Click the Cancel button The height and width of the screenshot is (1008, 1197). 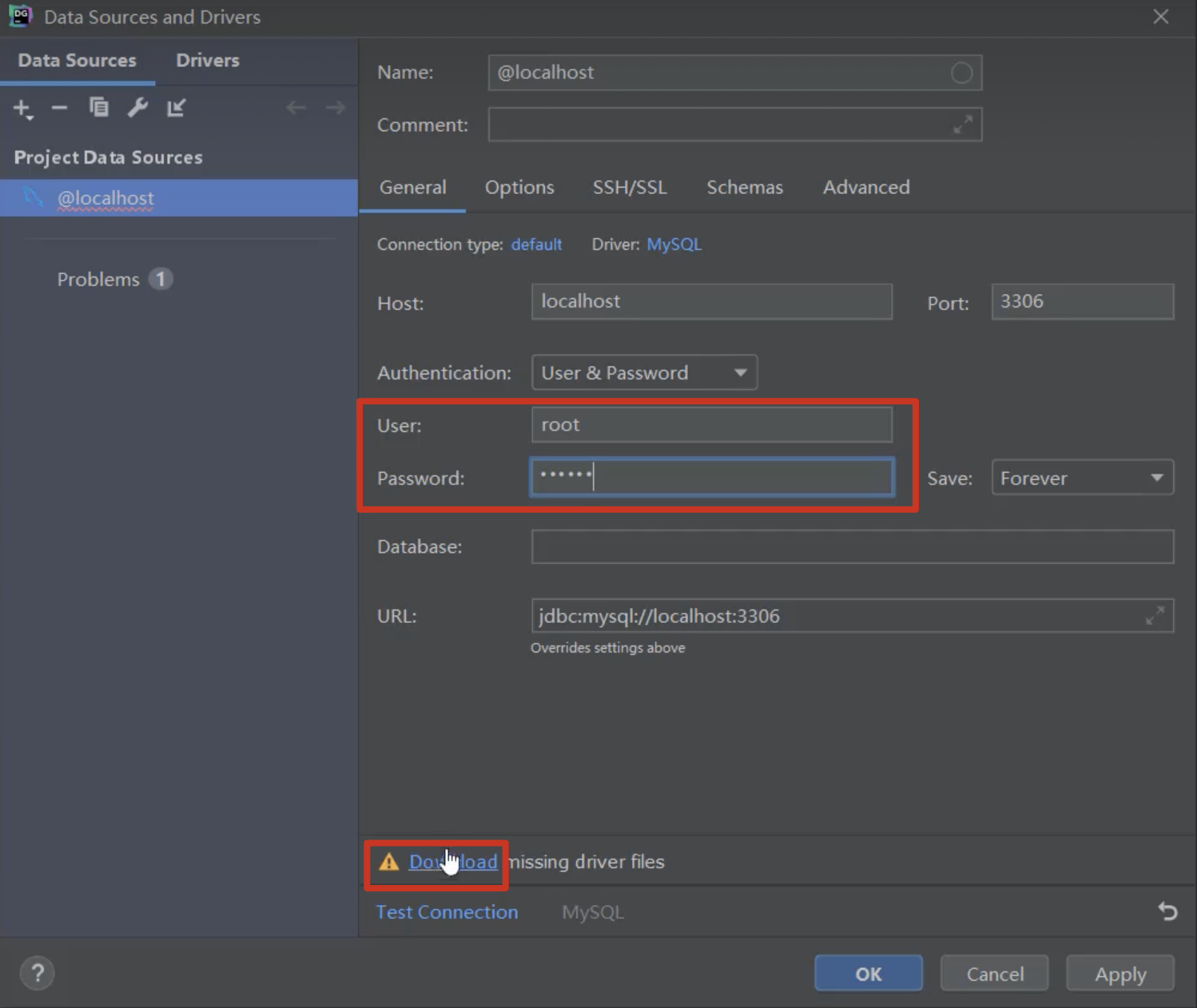click(x=995, y=974)
